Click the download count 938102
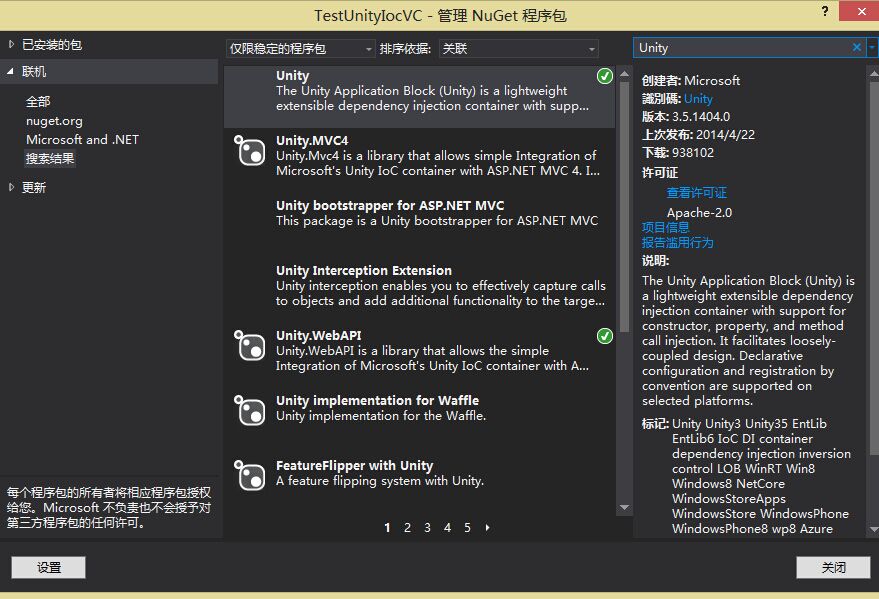The width and height of the screenshot is (879, 599). tap(693, 152)
